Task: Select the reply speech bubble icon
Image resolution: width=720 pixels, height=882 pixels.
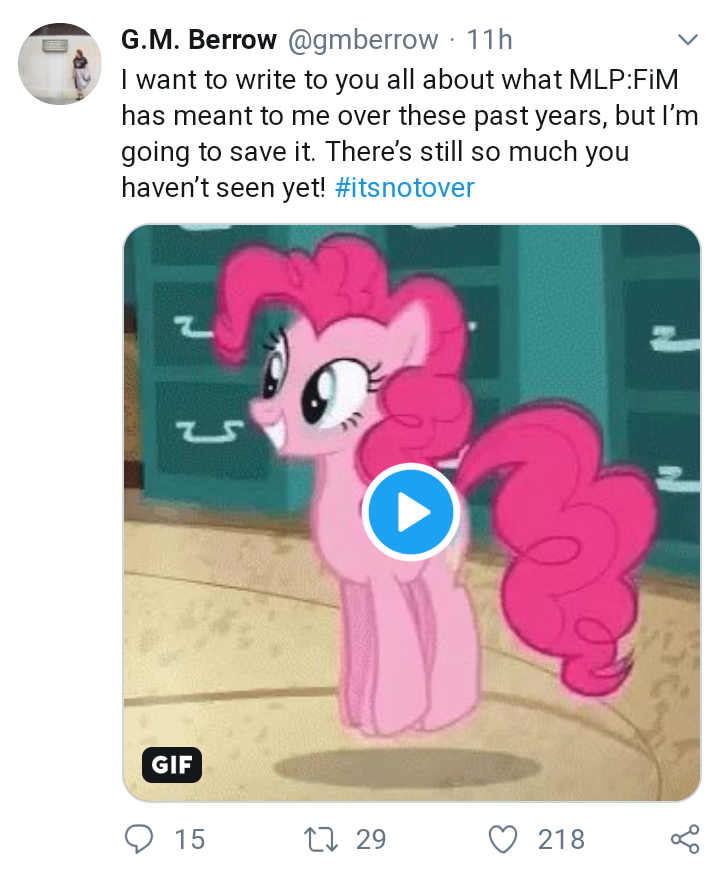Action: (139, 840)
